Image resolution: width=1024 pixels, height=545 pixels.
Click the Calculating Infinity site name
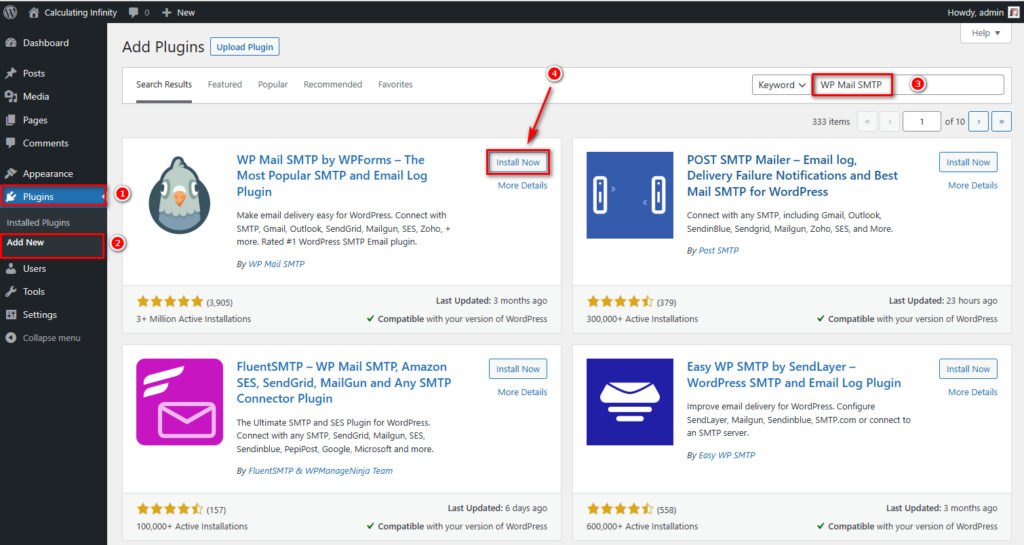(x=80, y=12)
